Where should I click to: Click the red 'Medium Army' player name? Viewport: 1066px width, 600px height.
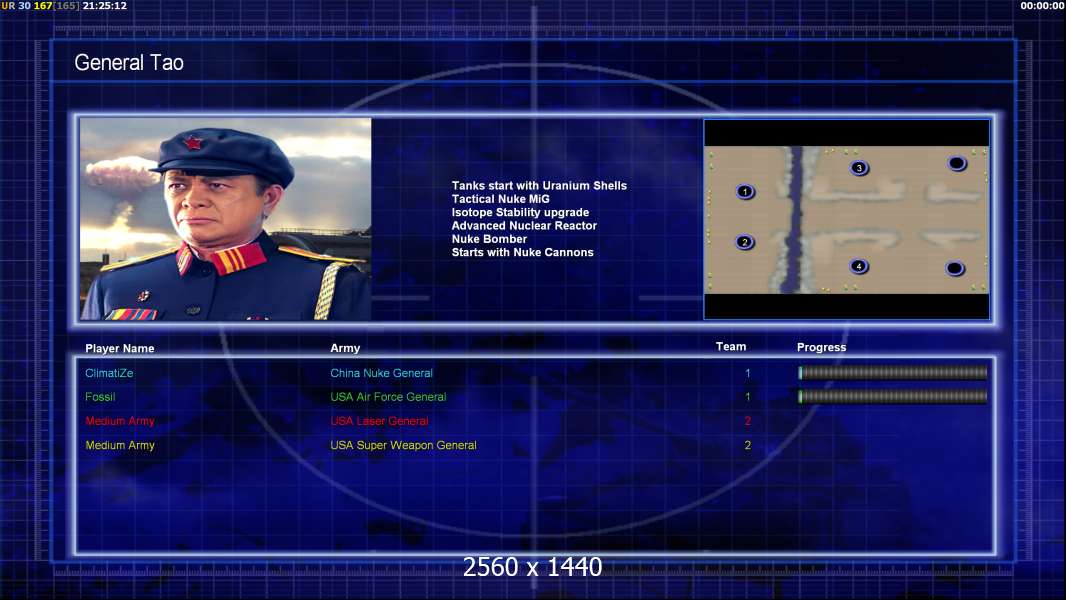pos(120,421)
